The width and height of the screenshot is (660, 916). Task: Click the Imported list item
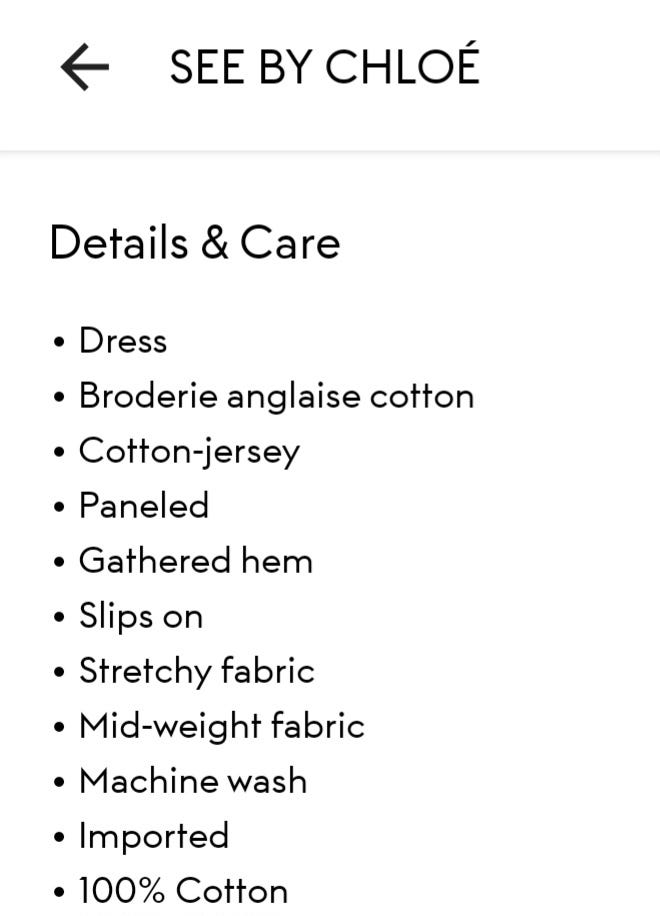click(154, 836)
